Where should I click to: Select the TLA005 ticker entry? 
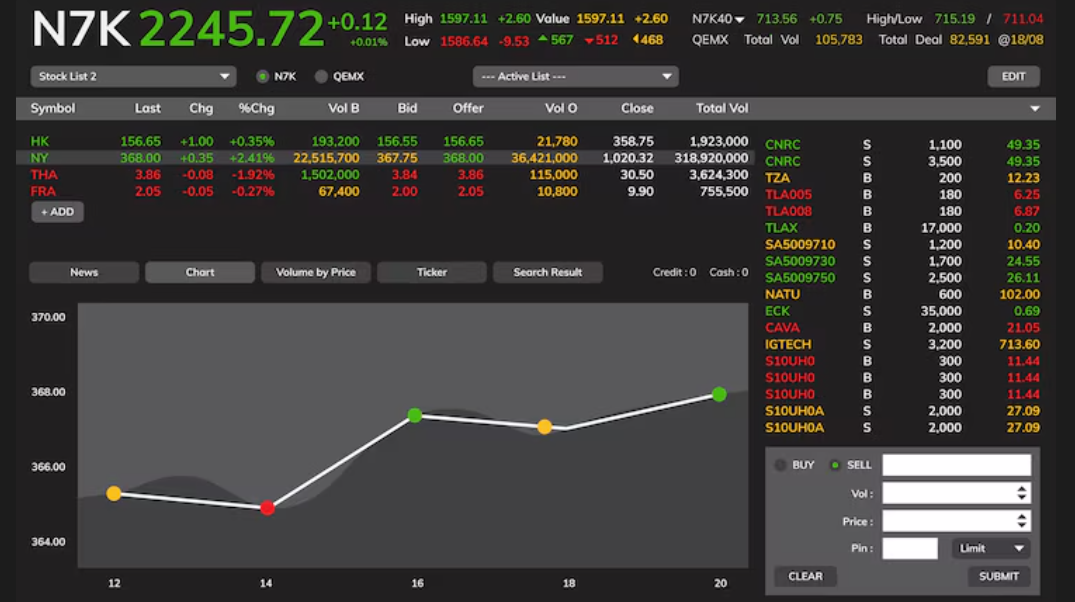(x=902, y=195)
